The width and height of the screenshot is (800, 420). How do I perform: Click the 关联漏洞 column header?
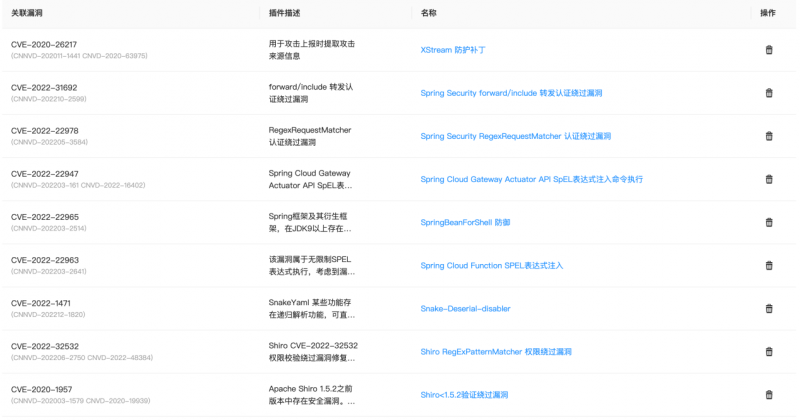pyautogui.click(x=27, y=13)
